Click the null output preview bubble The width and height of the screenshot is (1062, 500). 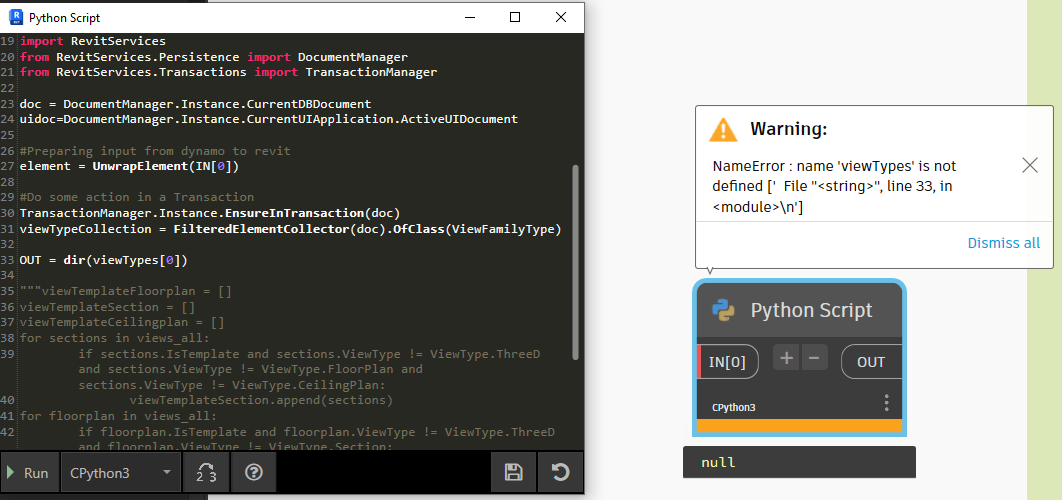tap(799, 463)
